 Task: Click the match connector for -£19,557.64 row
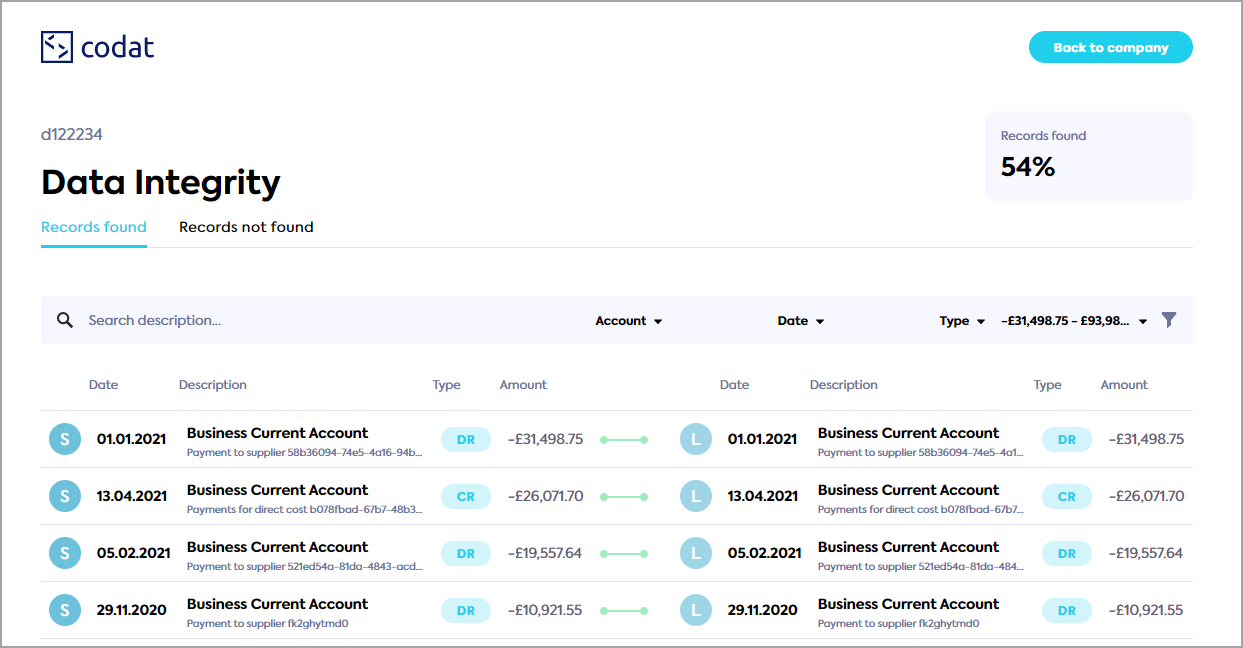(624, 554)
